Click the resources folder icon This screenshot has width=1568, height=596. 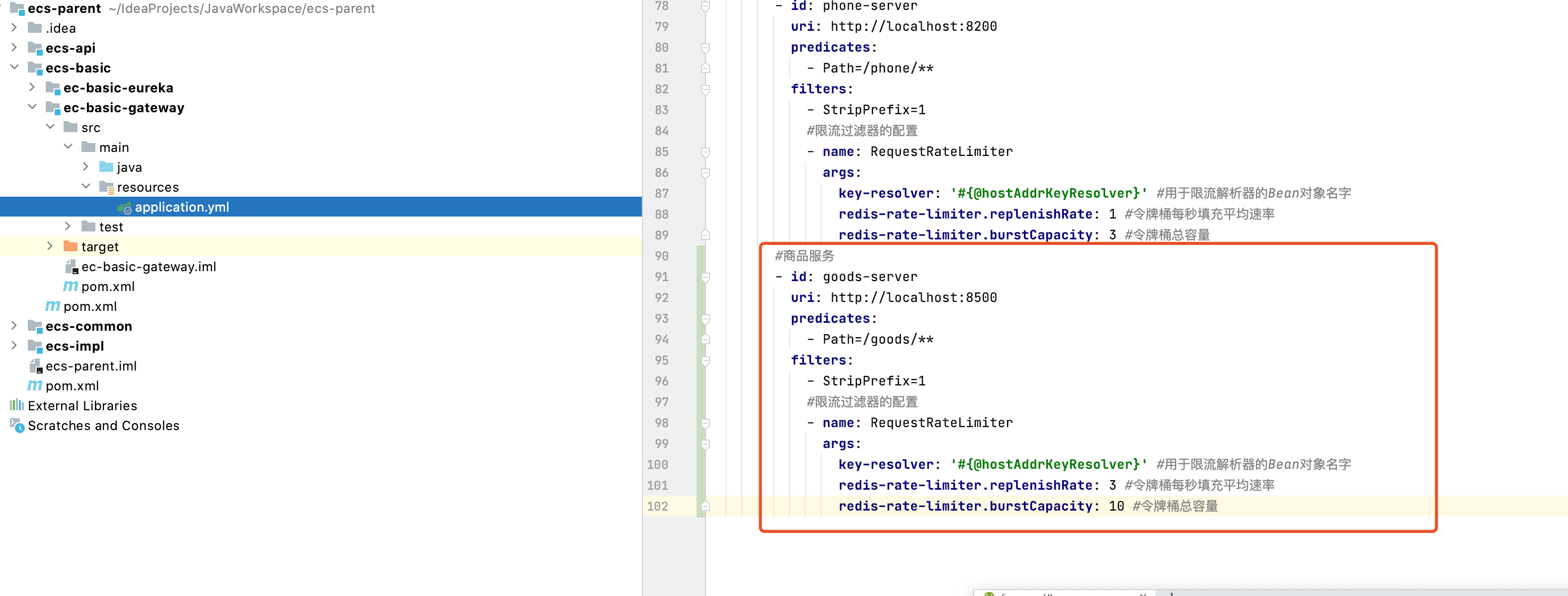(x=106, y=188)
